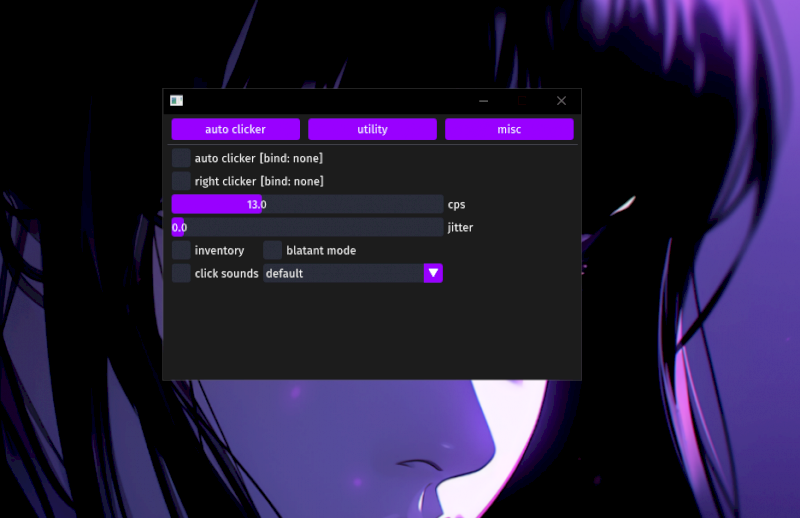This screenshot has width=800, height=518.
Task: Click the jitter slider
Action: [x=307, y=227]
